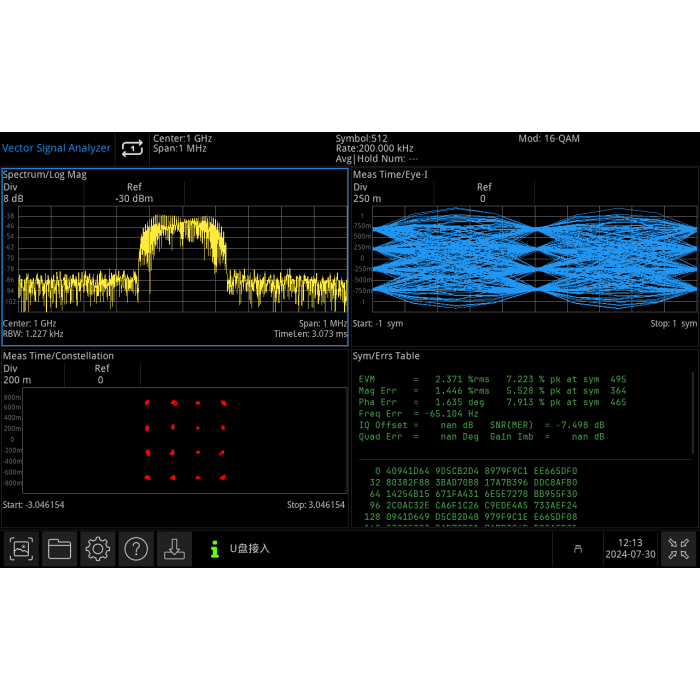Click the Stop: 3.046154 label
Screen dimensions: 700x700
click(316, 505)
